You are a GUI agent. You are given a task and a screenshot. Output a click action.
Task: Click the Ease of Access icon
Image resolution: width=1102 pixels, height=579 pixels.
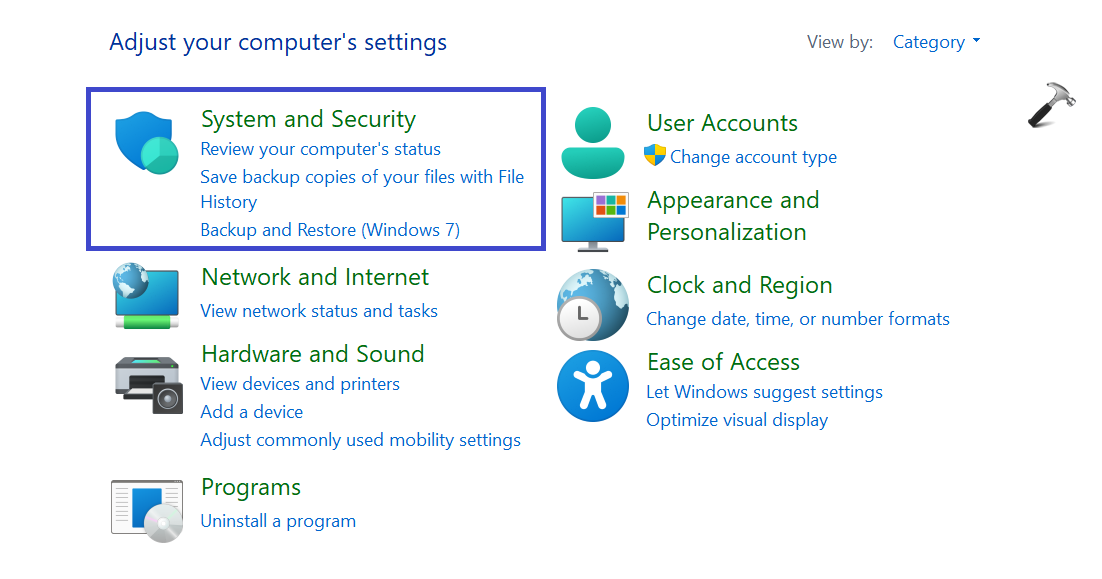[593, 386]
